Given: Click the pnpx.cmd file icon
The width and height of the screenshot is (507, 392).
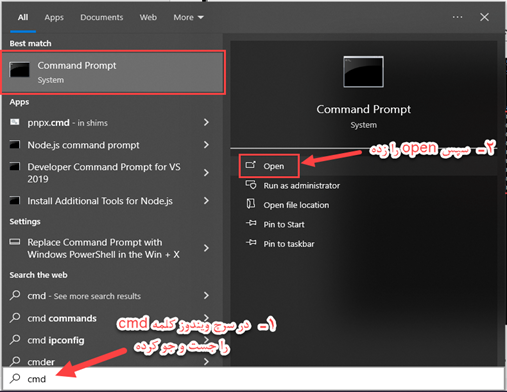Looking at the screenshot, I should coord(15,122).
